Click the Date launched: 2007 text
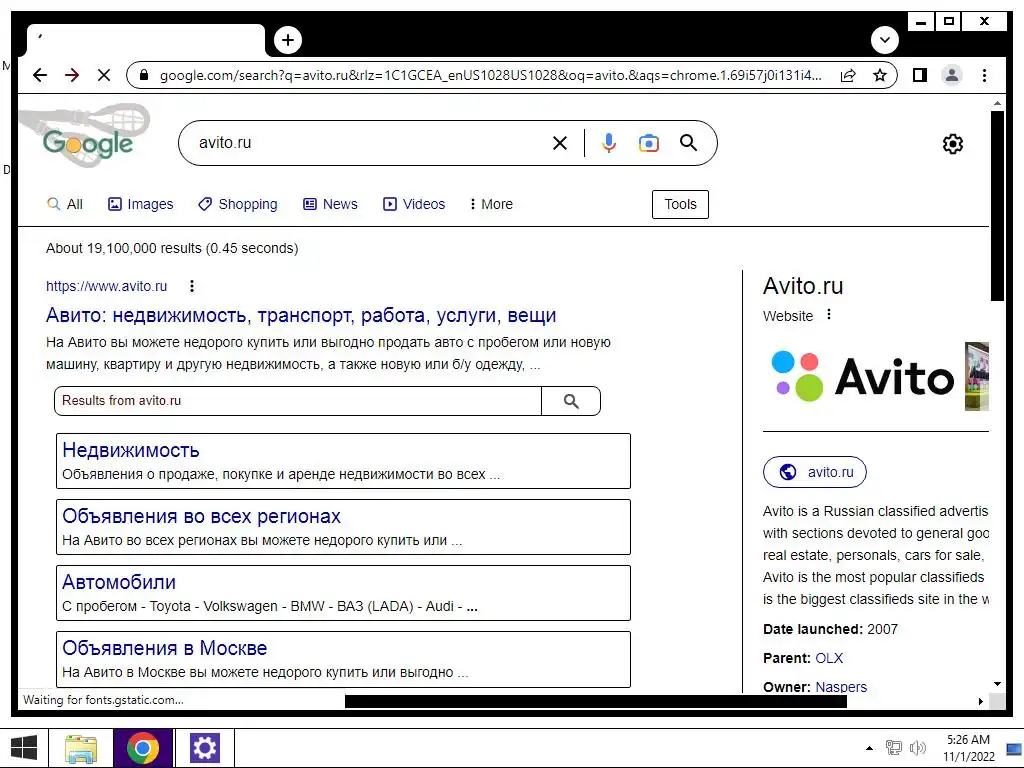Image resolution: width=1024 pixels, height=768 pixels. click(x=830, y=630)
